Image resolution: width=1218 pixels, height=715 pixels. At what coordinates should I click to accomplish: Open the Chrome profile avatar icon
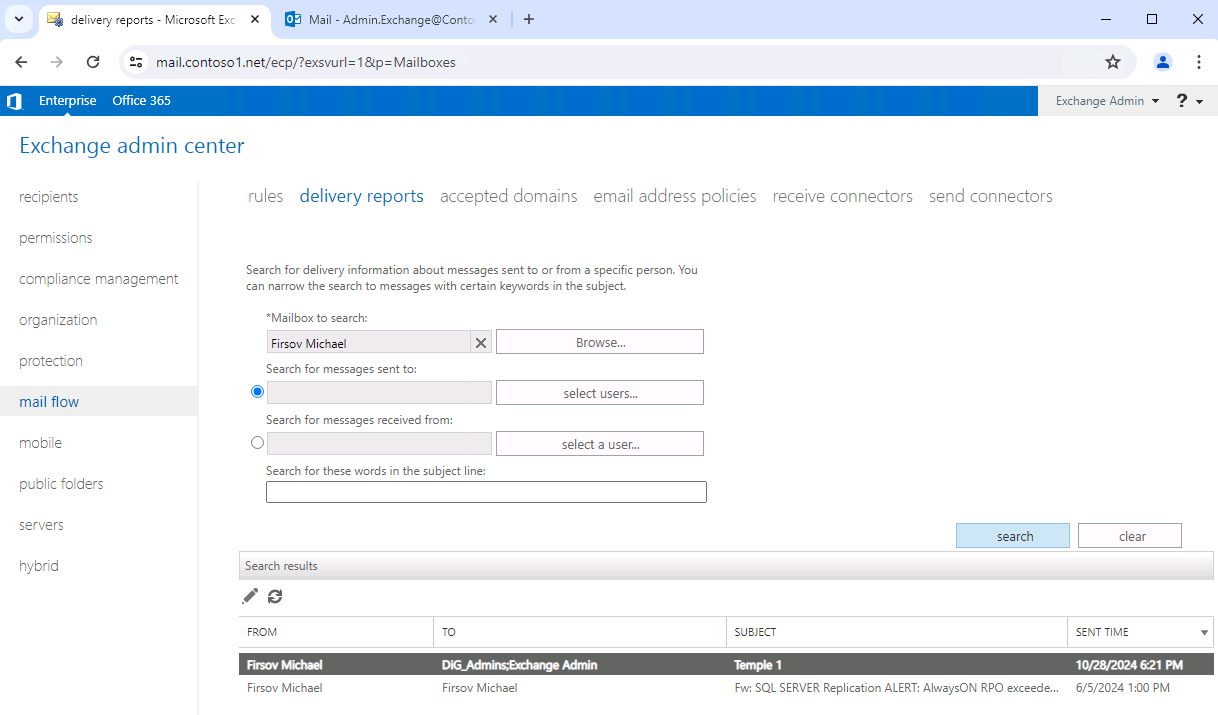tap(1163, 62)
